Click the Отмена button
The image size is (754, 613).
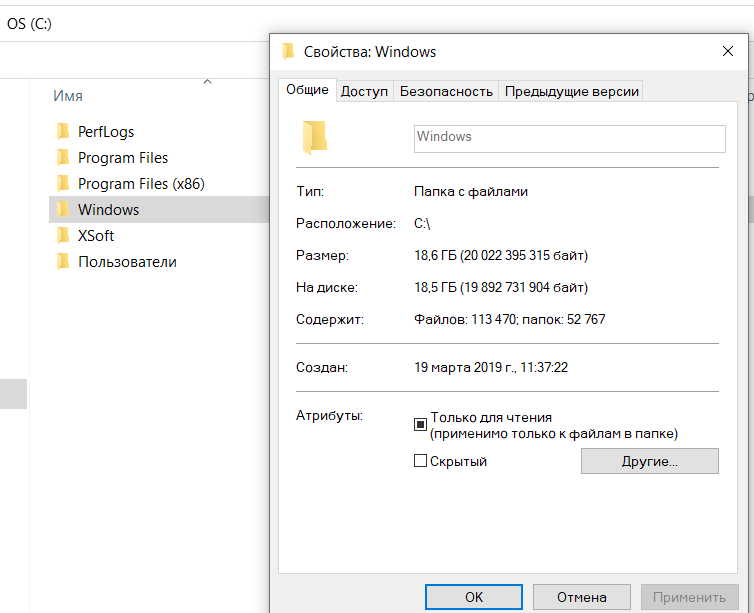[x=582, y=597]
